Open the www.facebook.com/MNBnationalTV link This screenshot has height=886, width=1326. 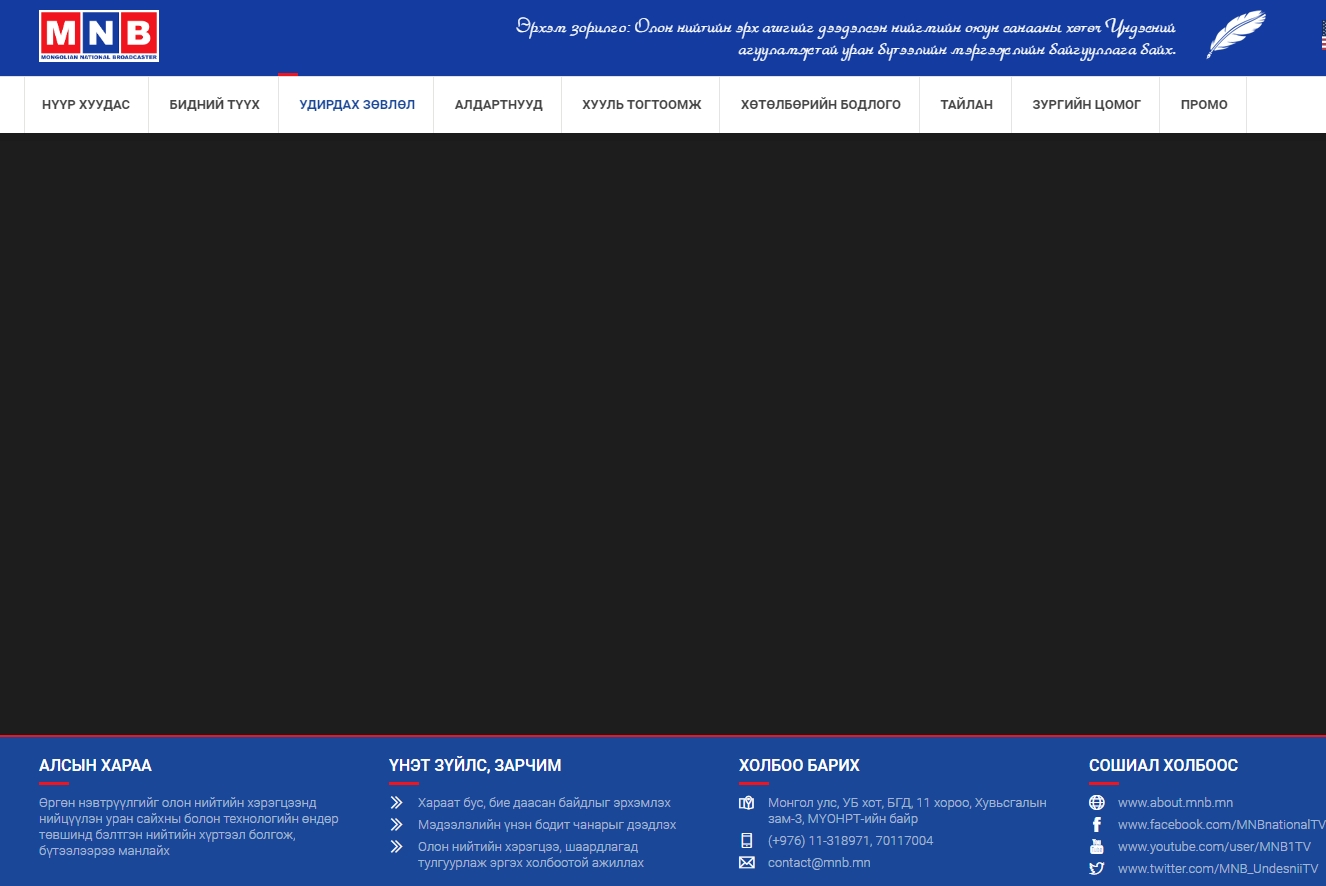point(1221,824)
